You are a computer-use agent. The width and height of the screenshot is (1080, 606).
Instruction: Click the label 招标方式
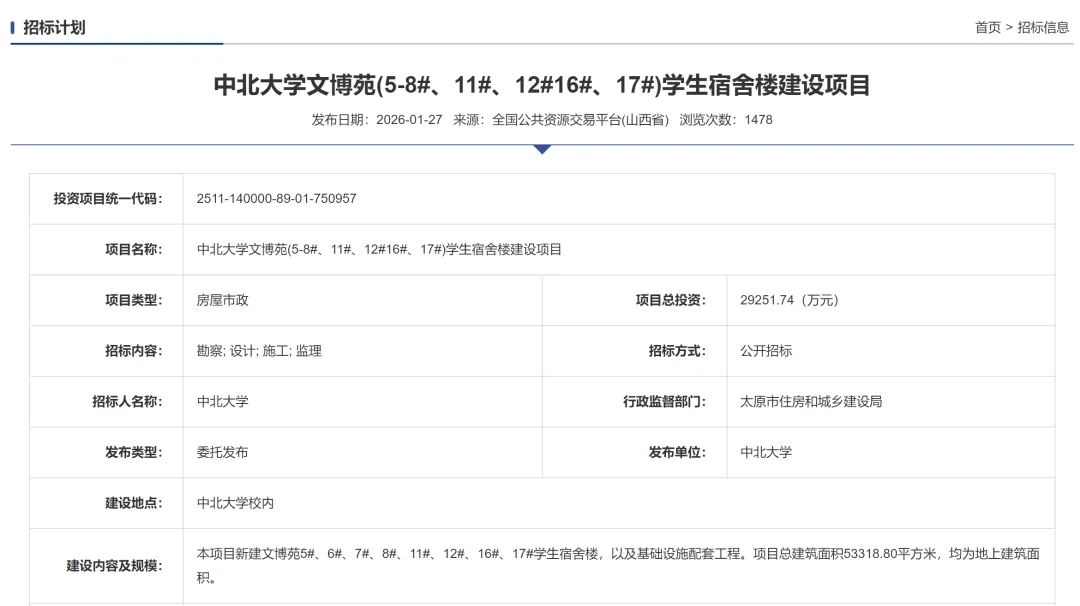[x=677, y=351]
